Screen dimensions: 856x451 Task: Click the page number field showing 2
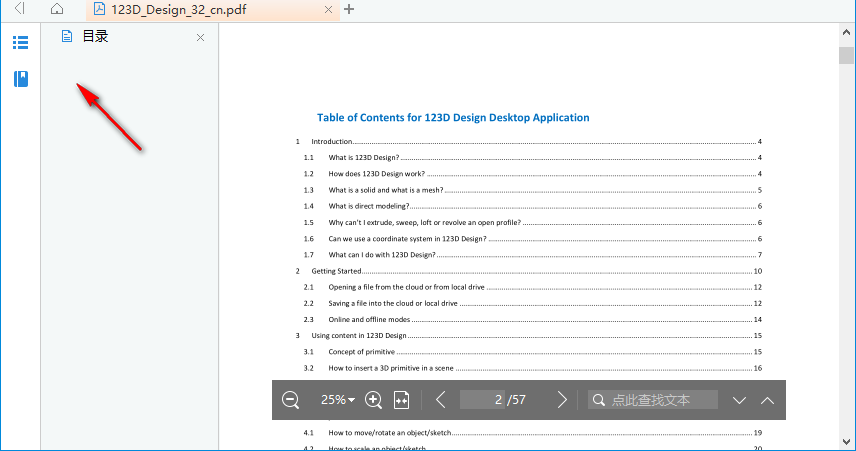(482, 400)
